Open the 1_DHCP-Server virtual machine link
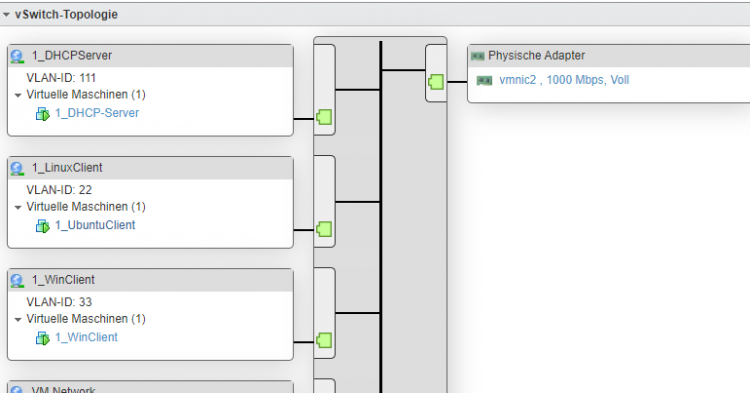 tap(97, 113)
